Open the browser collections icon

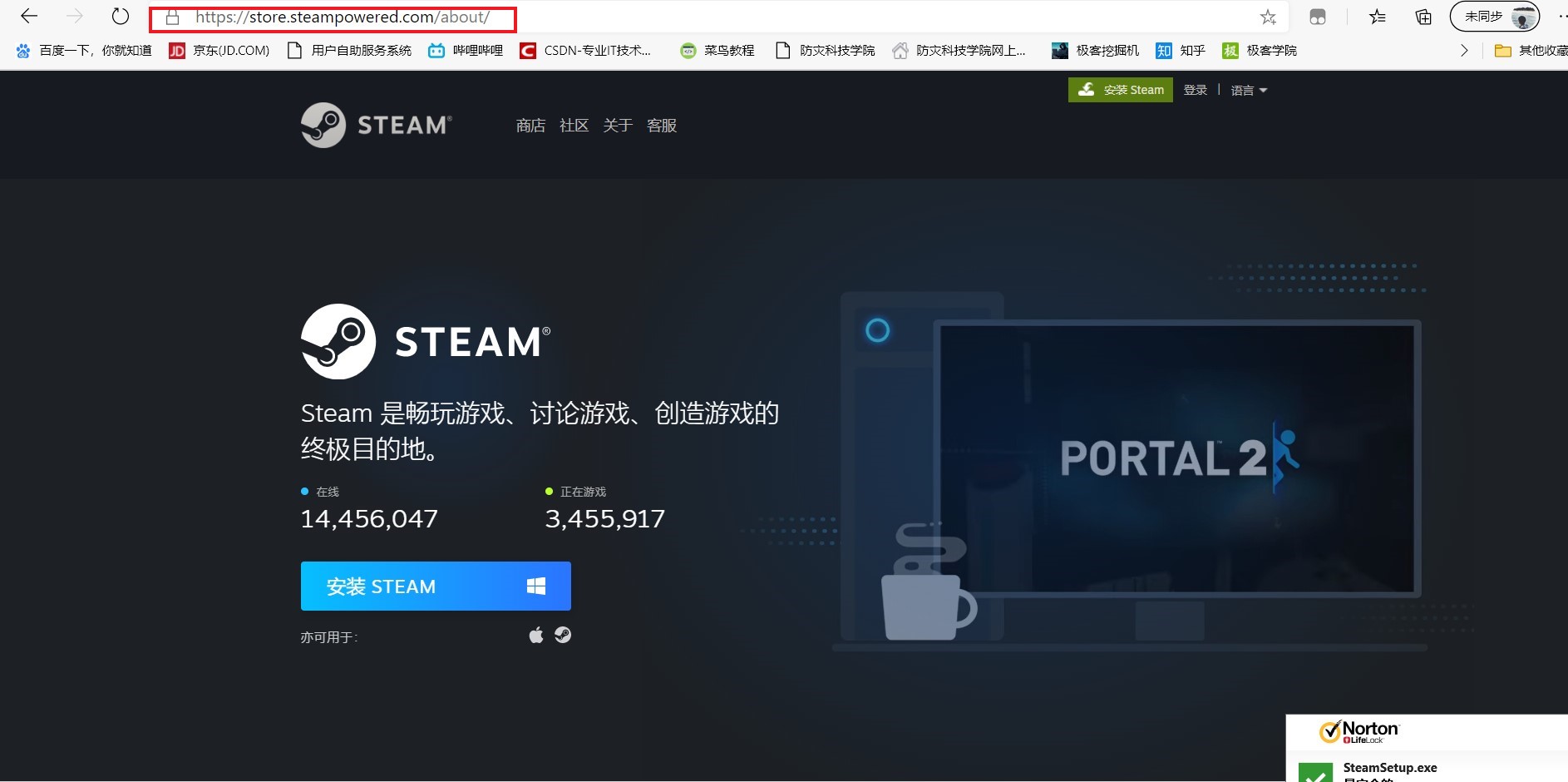tap(1423, 17)
